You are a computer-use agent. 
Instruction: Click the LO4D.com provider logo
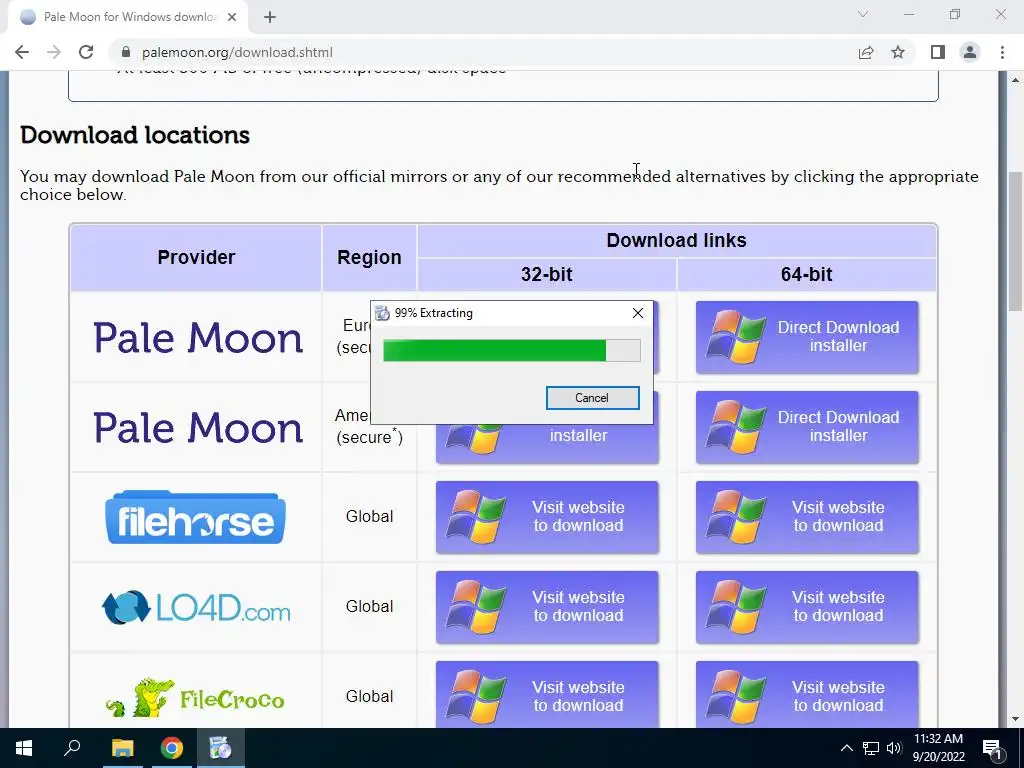click(x=196, y=607)
